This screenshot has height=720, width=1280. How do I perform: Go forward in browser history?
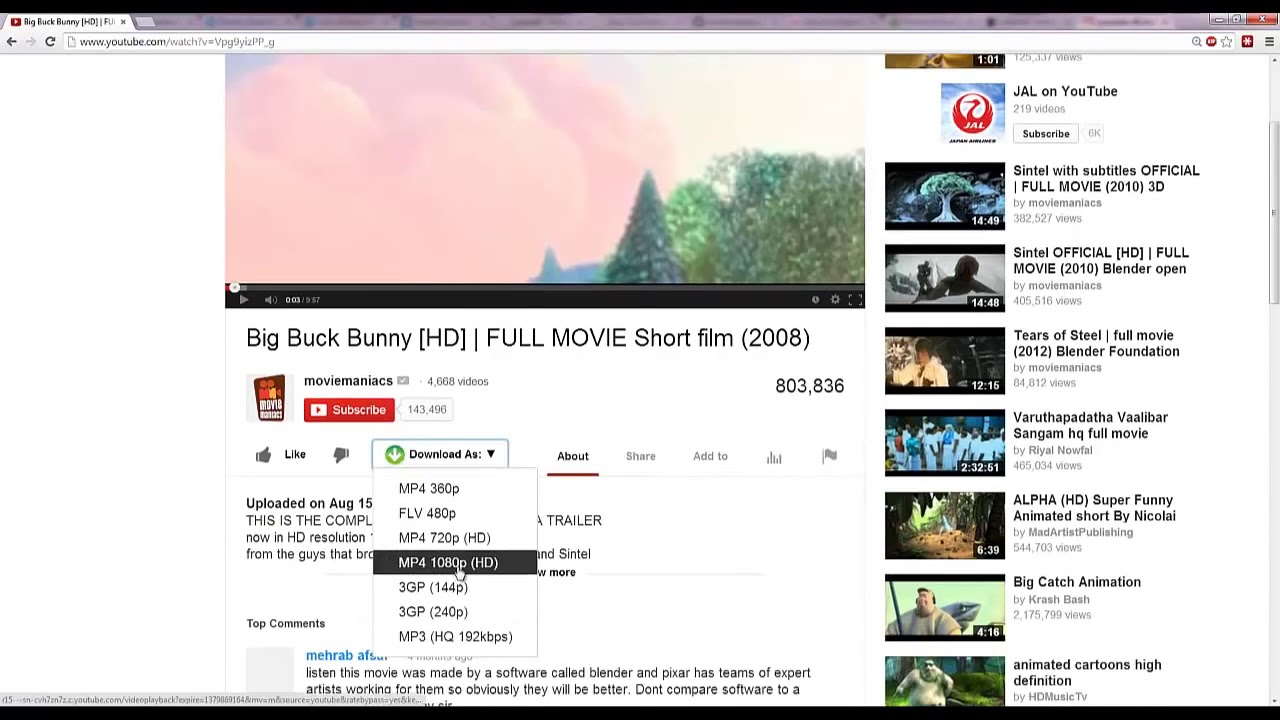click(x=30, y=41)
